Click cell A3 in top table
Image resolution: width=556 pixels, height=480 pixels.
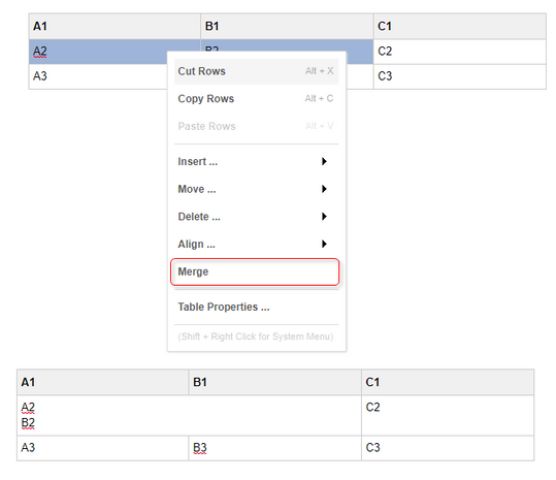click(98, 77)
